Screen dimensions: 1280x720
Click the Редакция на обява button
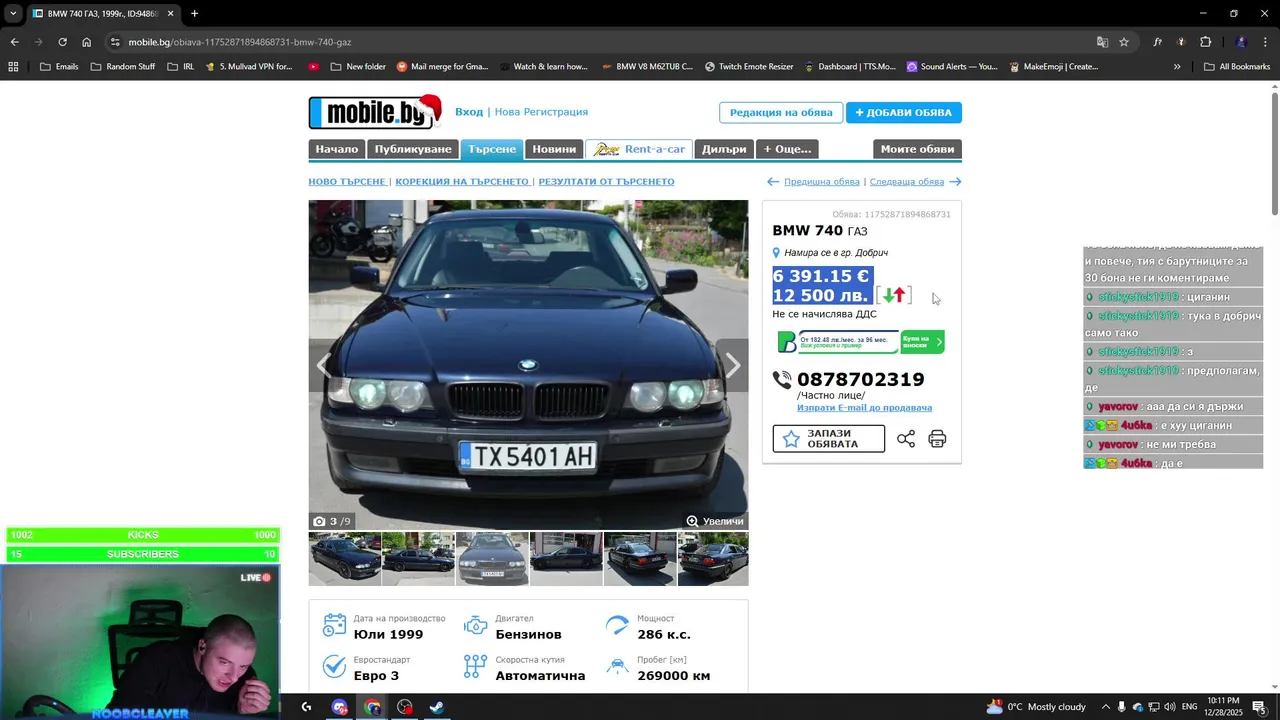(781, 112)
